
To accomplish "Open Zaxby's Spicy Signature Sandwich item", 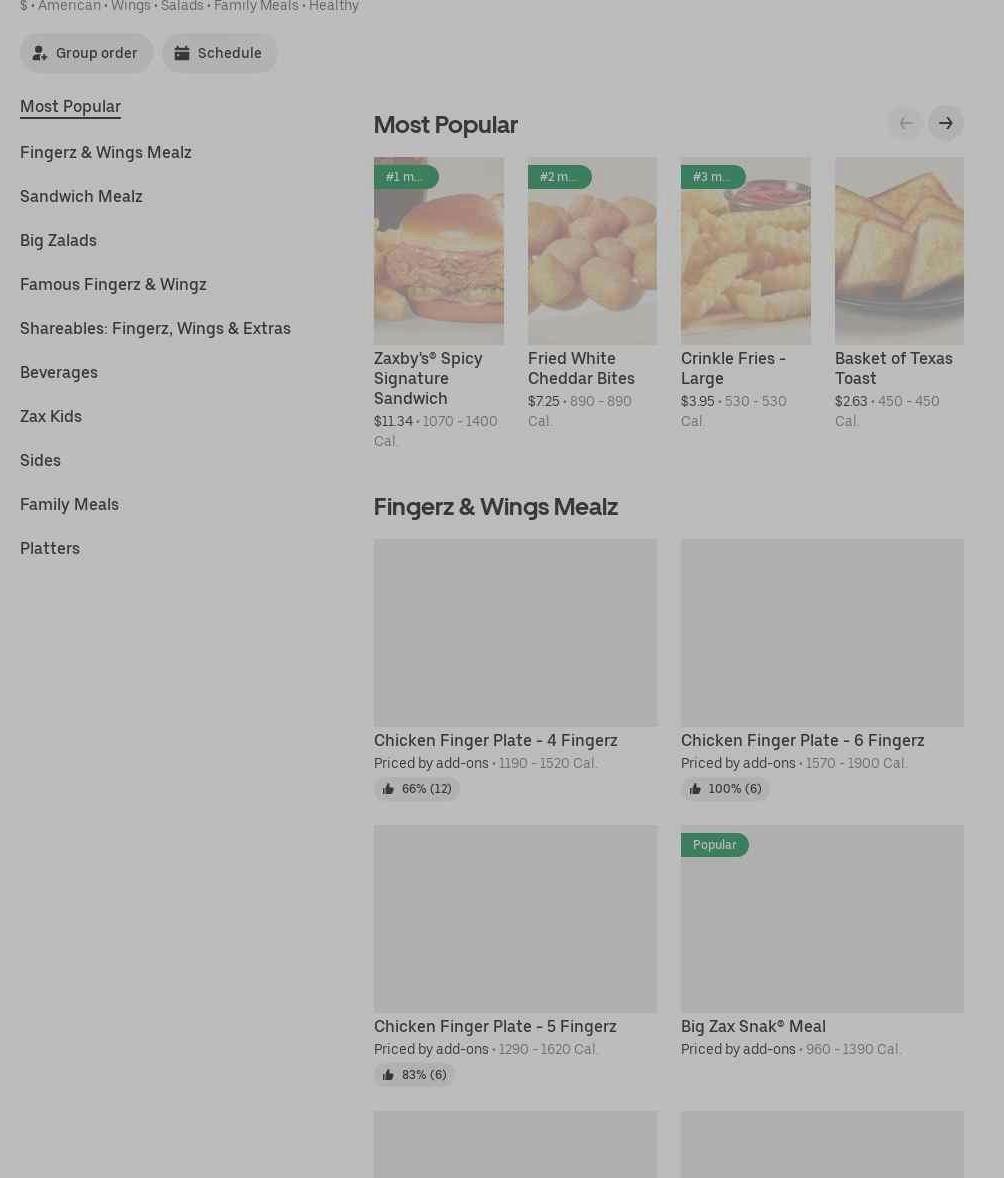I will click(439, 303).
